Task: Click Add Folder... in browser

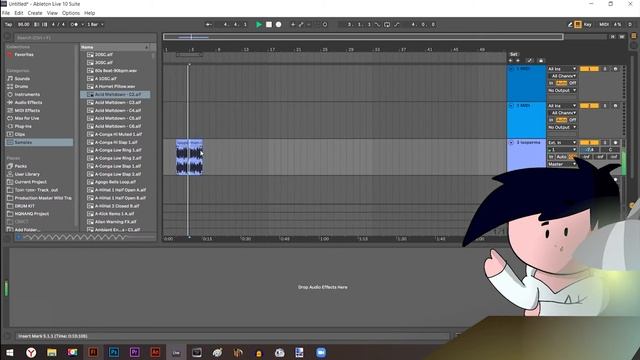Action: click(27, 230)
